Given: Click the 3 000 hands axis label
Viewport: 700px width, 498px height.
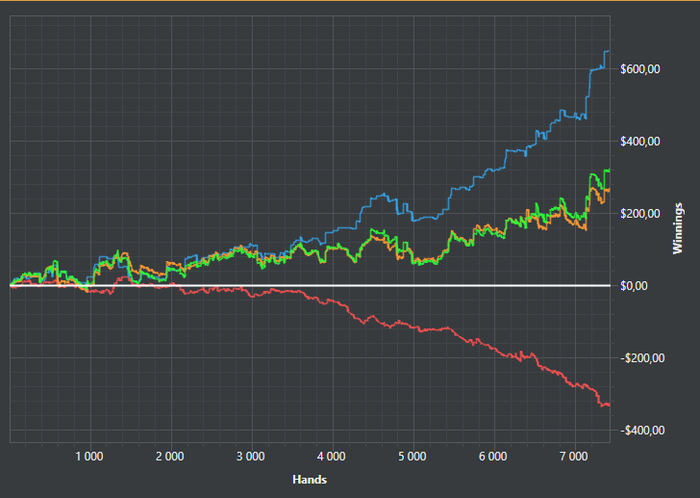Looking at the screenshot, I should click(251, 456).
